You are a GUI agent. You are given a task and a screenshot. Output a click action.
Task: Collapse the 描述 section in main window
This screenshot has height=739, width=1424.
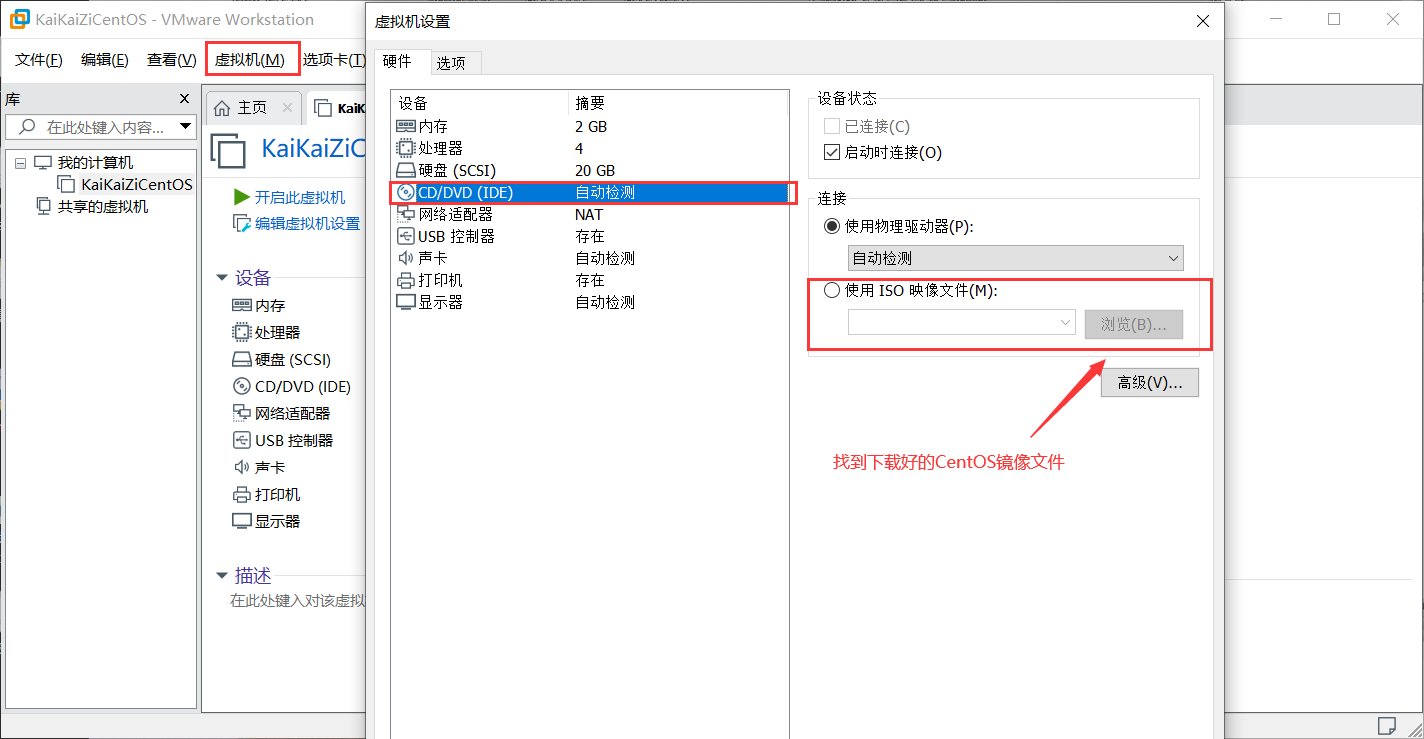pos(222,576)
